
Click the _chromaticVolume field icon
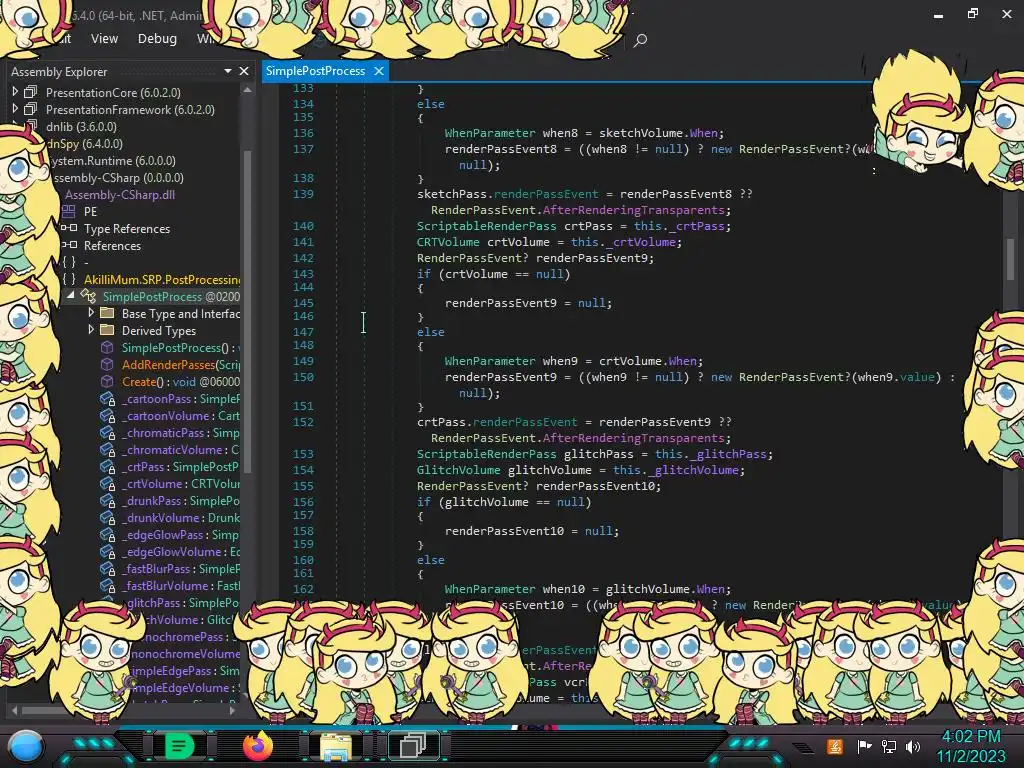tap(107, 449)
